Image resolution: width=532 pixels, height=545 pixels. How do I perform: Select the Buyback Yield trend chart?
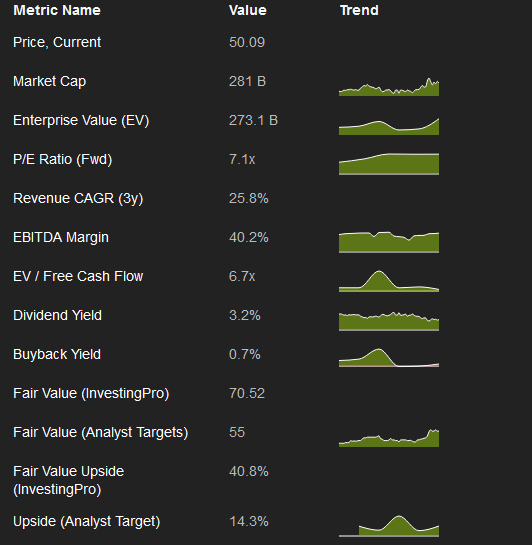[389, 358]
